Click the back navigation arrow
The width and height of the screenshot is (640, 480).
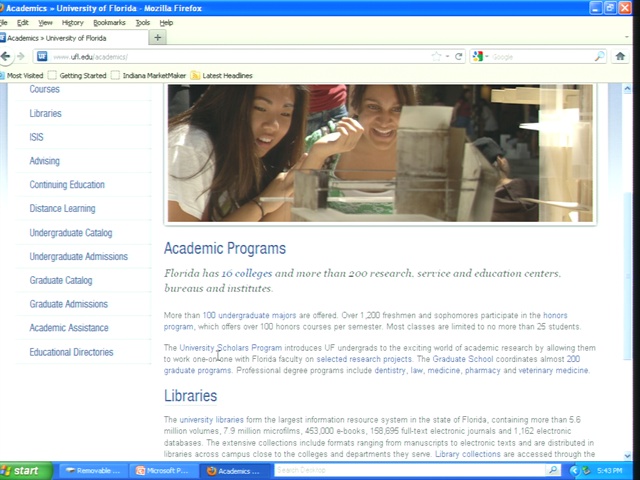click(x=6, y=56)
